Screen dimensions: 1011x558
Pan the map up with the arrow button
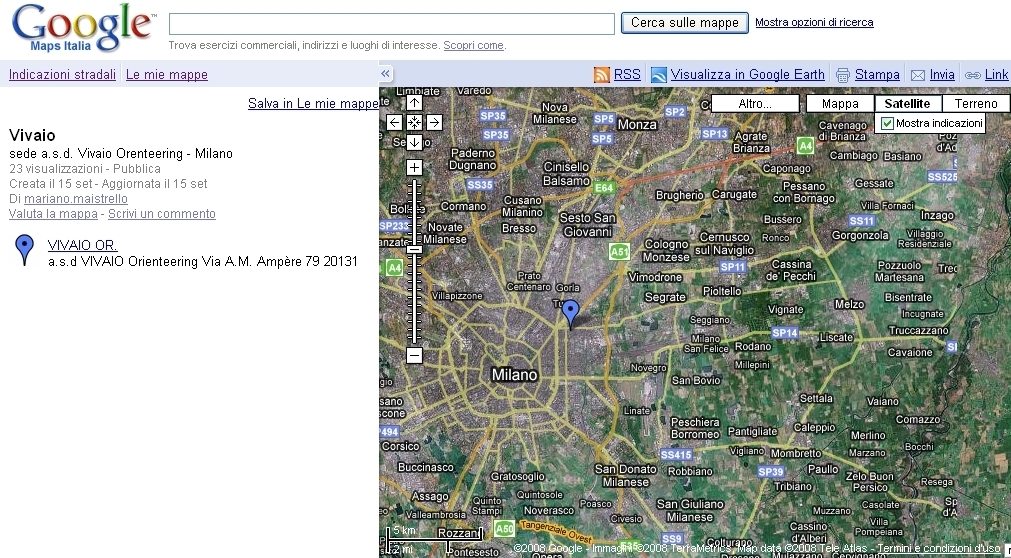click(414, 103)
